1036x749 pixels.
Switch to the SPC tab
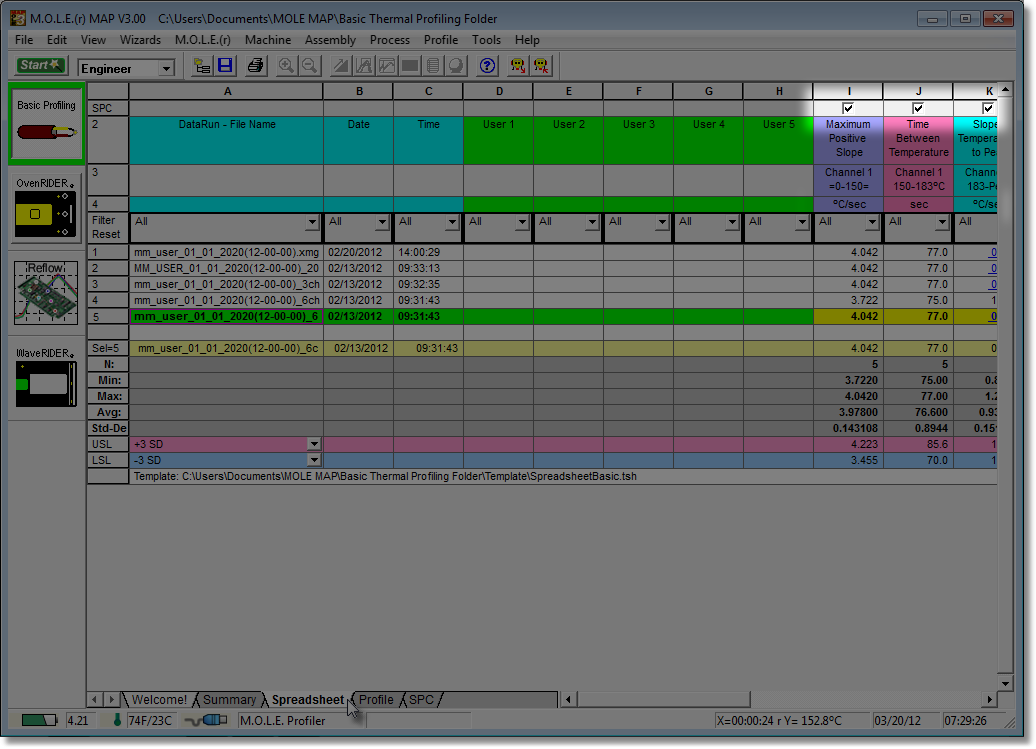pos(422,699)
